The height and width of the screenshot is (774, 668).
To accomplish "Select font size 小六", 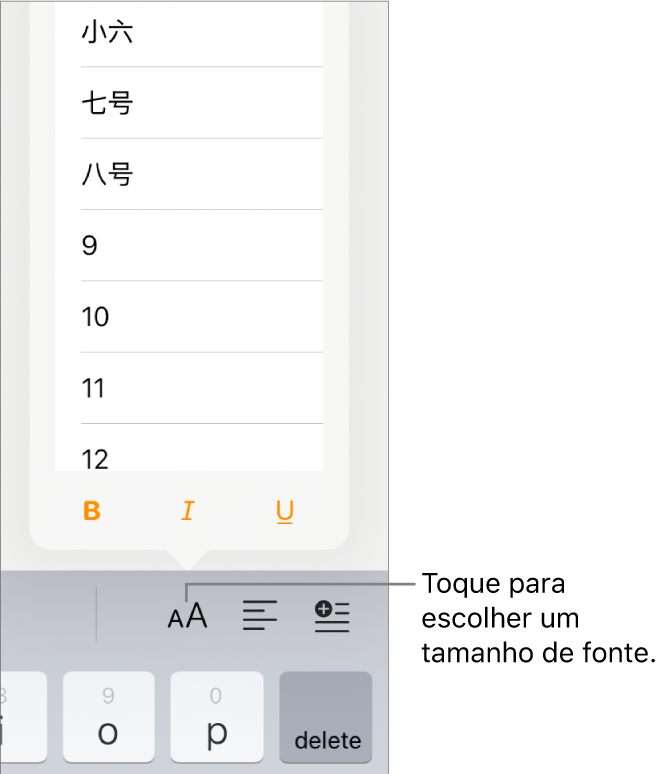I will (x=189, y=34).
